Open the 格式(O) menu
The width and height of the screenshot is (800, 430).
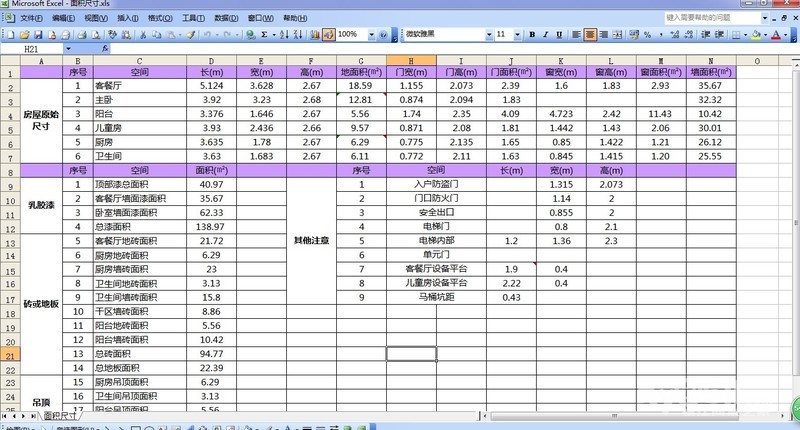158,18
